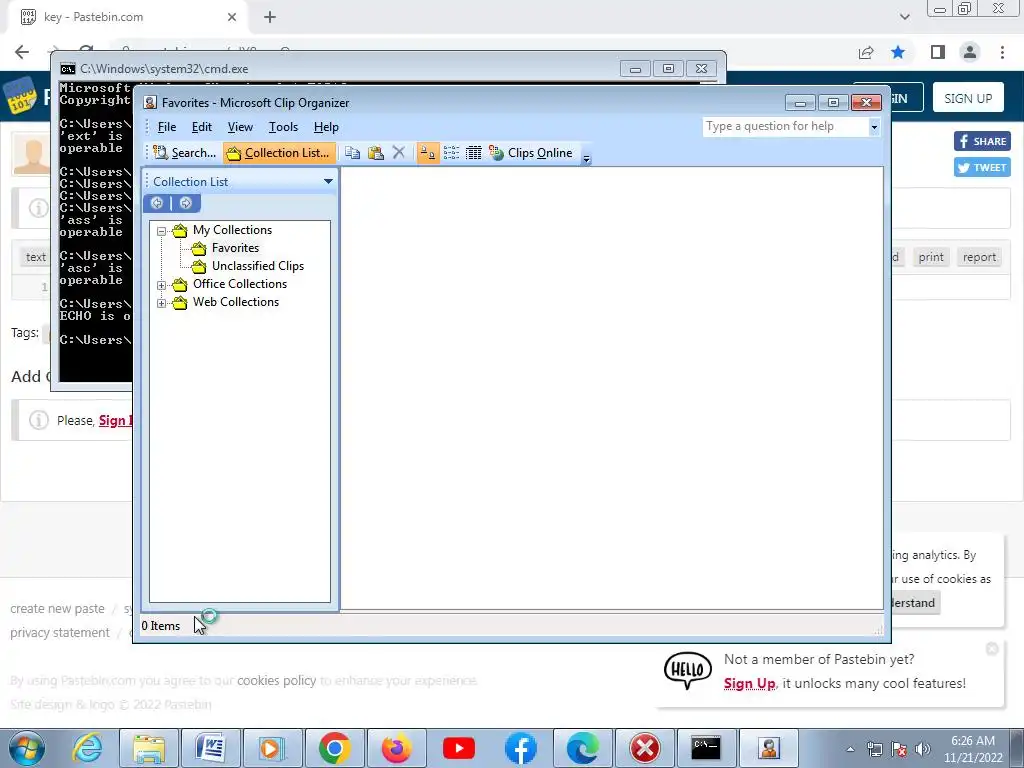Click the Clip Organizer title bar icon
Screen dimensions: 1024x768
pyautogui.click(x=150, y=103)
